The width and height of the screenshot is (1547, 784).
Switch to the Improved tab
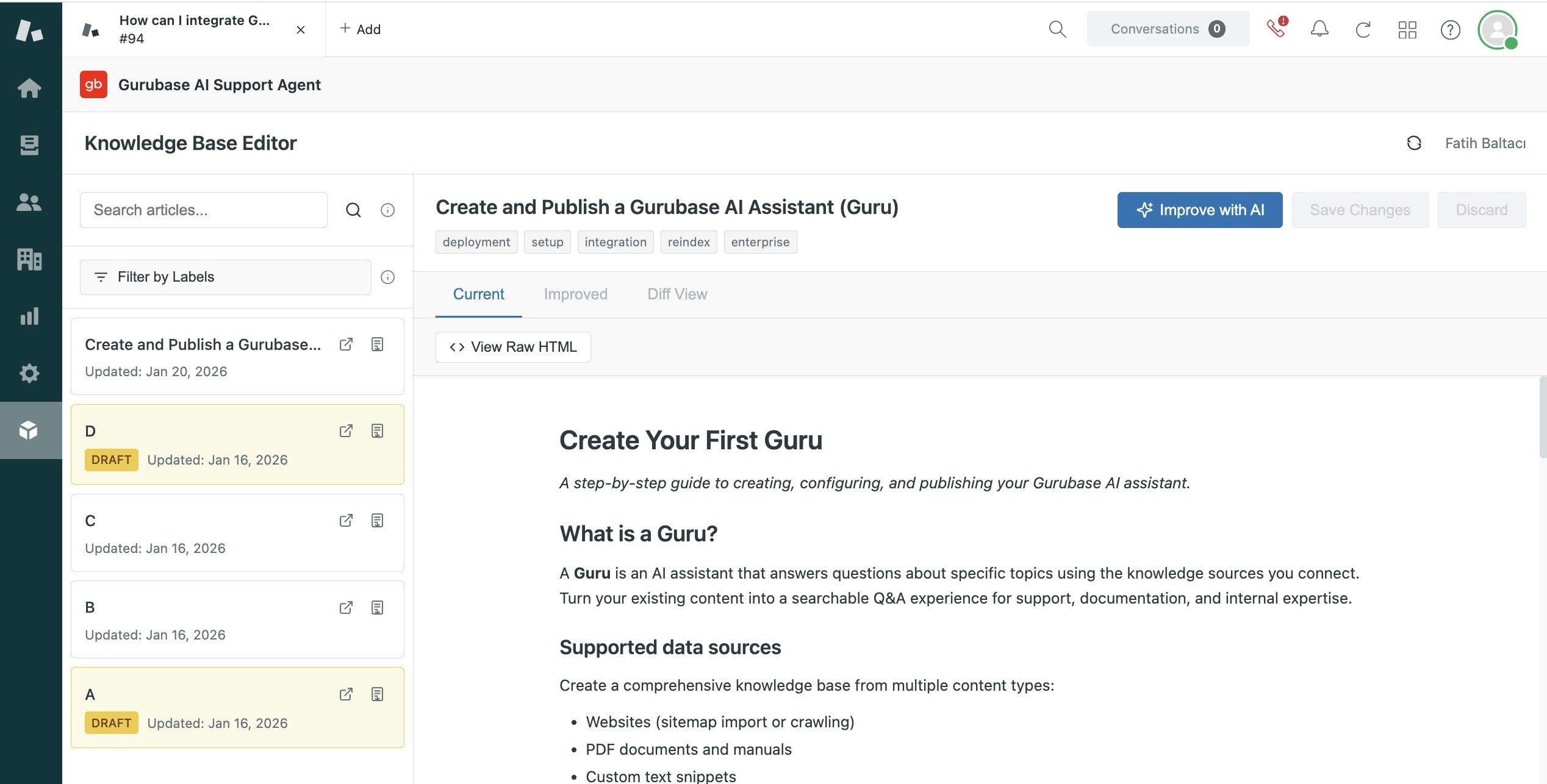pyautogui.click(x=575, y=294)
